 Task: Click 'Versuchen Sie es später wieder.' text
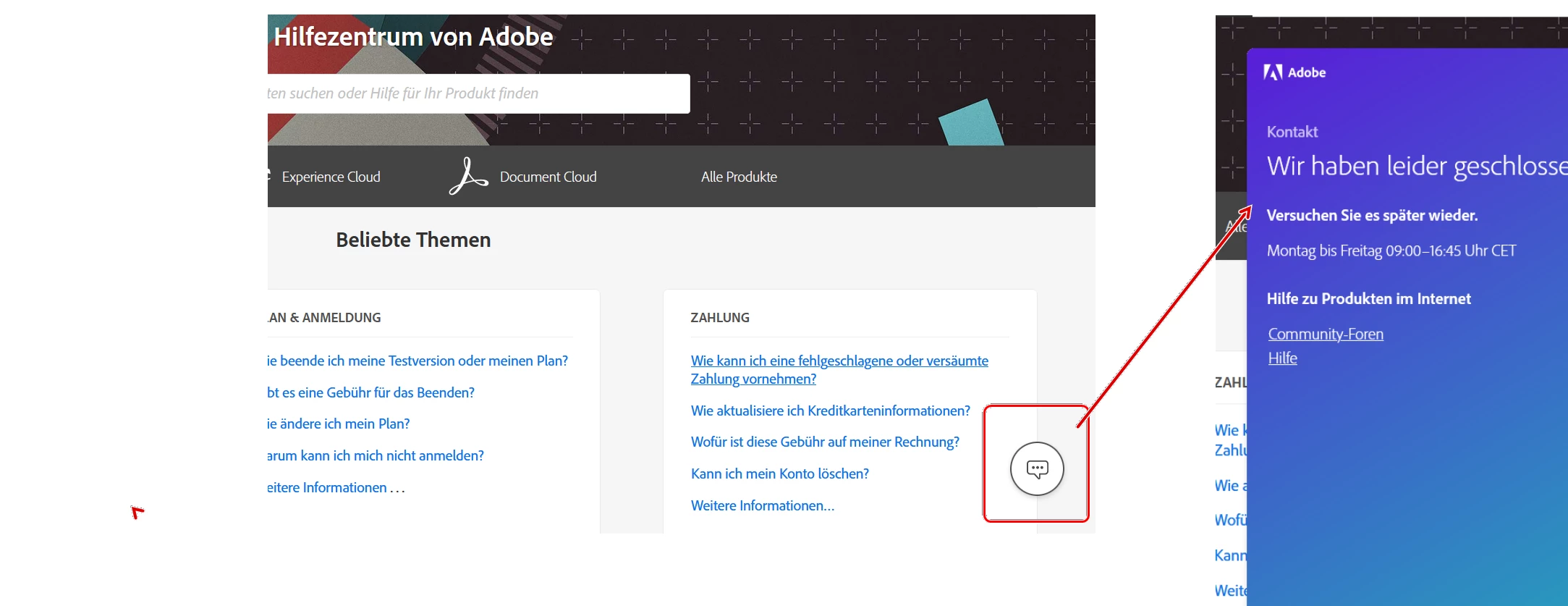point(1372,215)
